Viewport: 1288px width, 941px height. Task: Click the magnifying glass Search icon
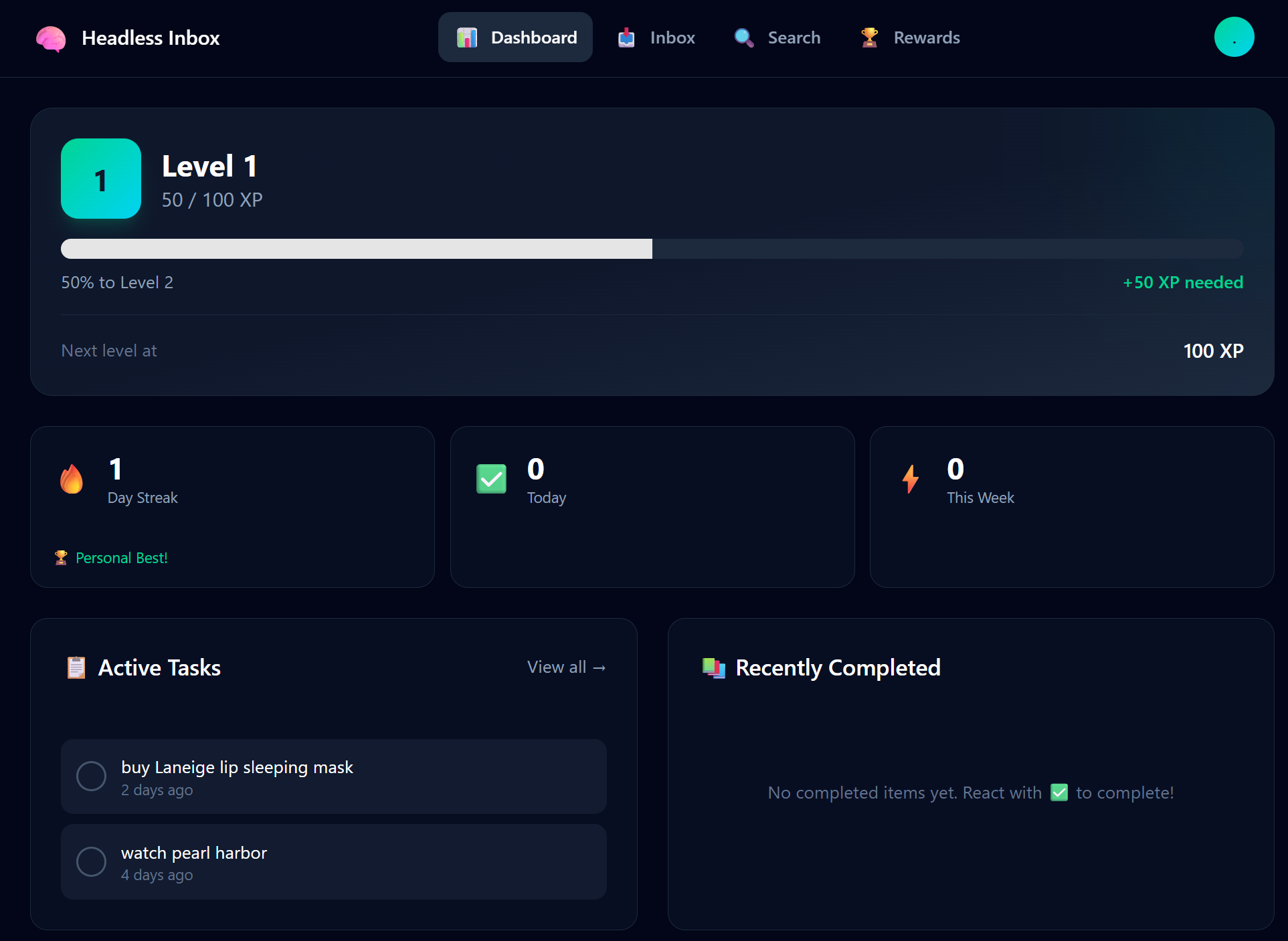pos(744,37)
